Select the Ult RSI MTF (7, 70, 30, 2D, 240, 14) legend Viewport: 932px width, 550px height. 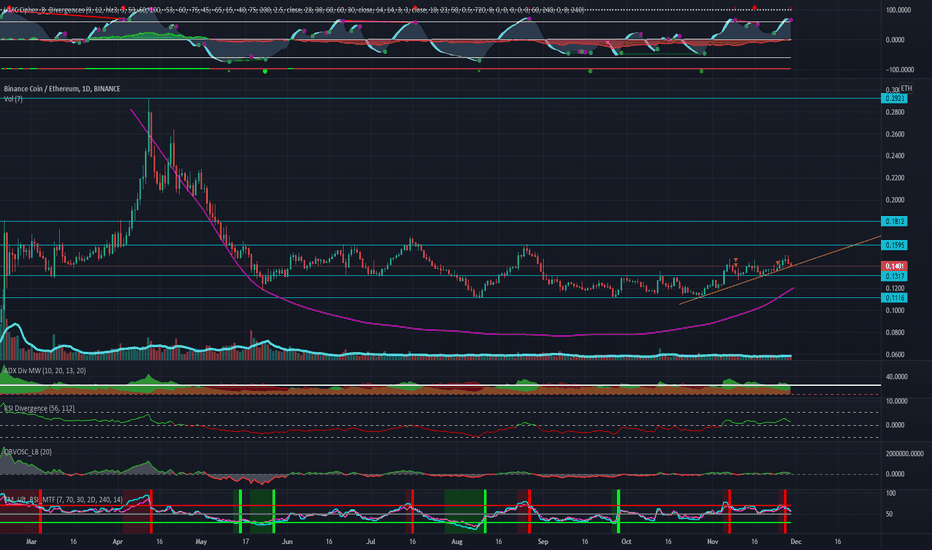[x=62, y=499]
